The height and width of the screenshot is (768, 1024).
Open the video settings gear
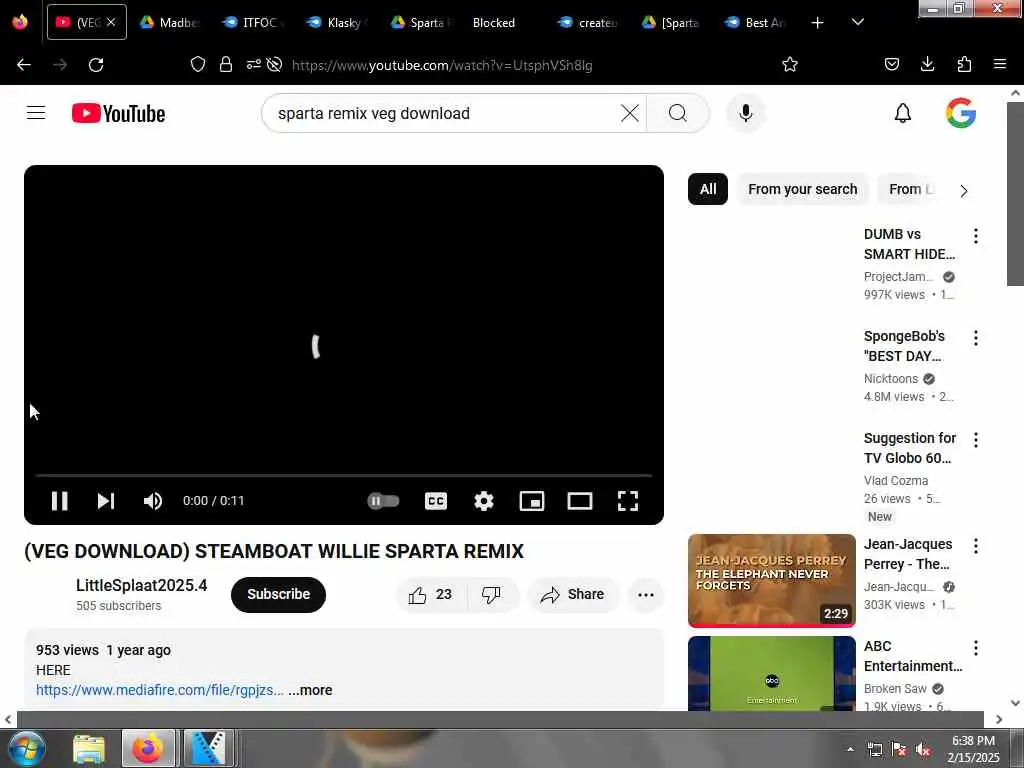(483, 501)
